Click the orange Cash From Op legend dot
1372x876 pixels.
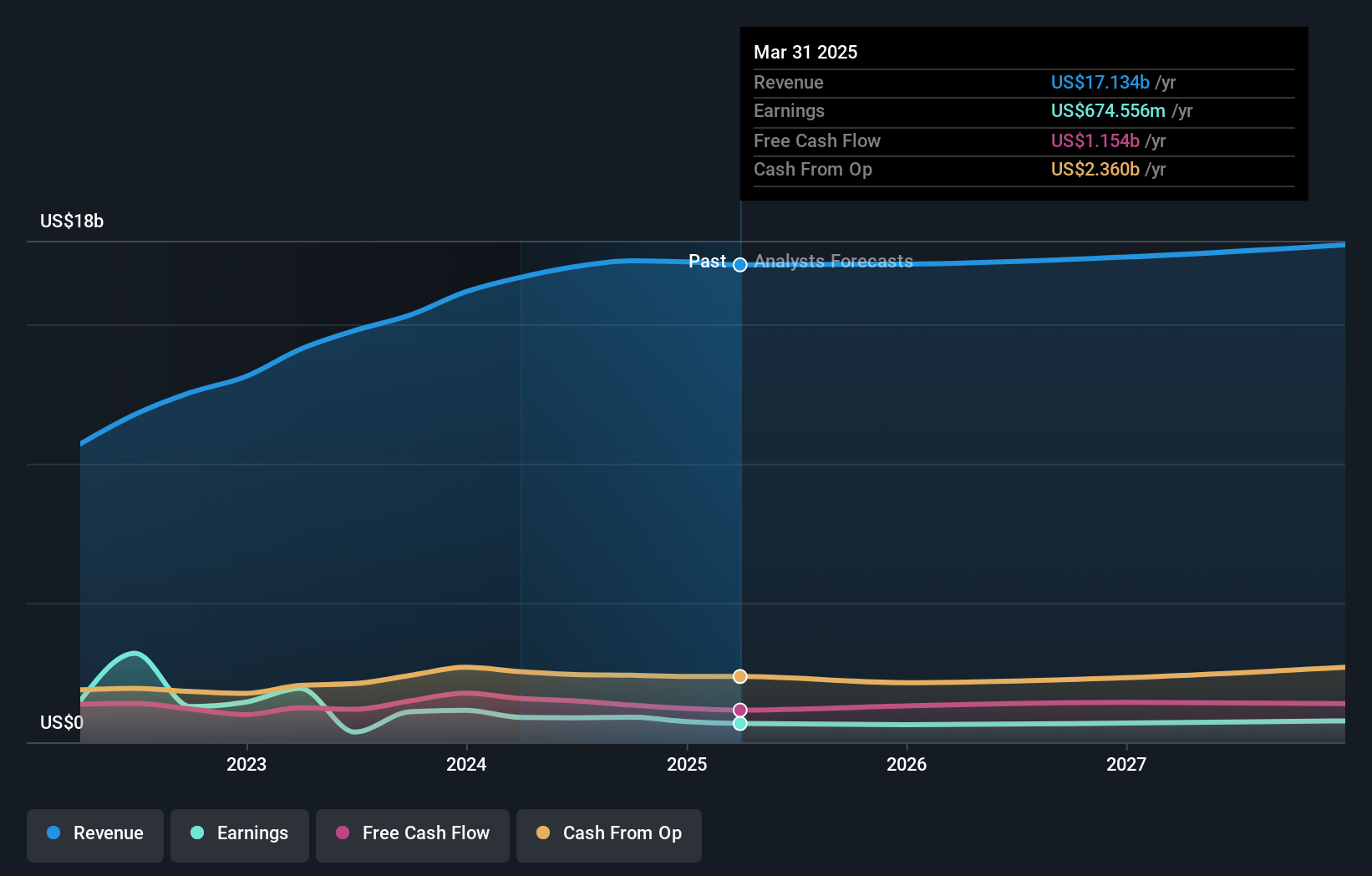pos(544,833)
